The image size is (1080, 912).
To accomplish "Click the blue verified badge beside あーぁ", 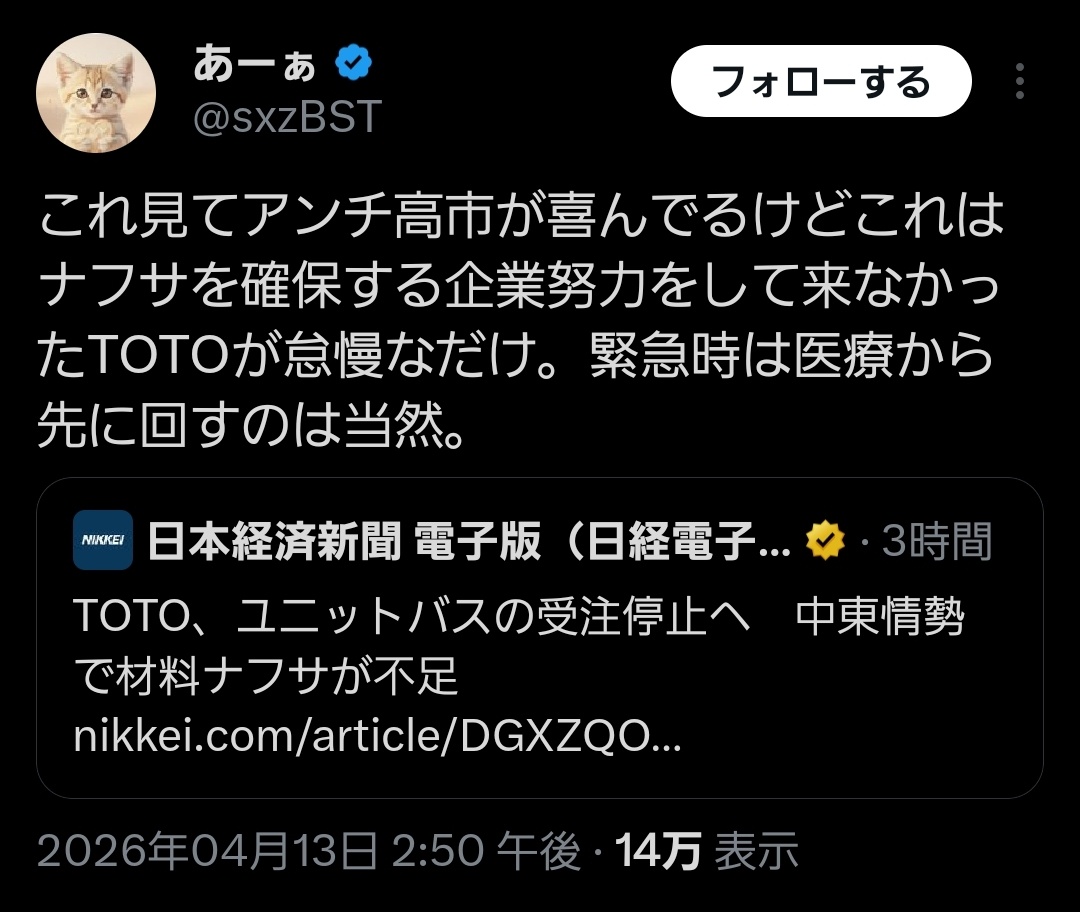I will pos(353,63).
